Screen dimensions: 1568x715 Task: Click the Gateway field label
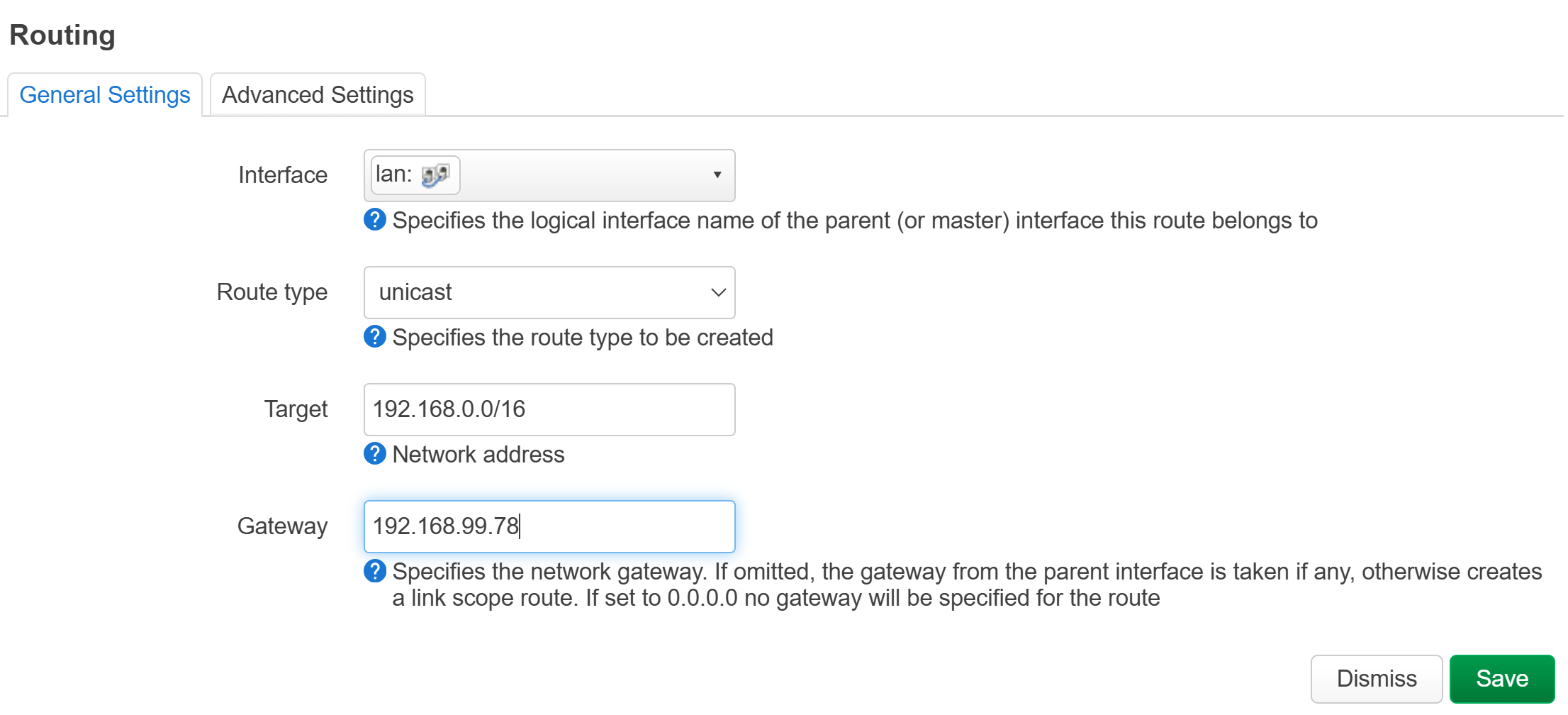point(282,526)
